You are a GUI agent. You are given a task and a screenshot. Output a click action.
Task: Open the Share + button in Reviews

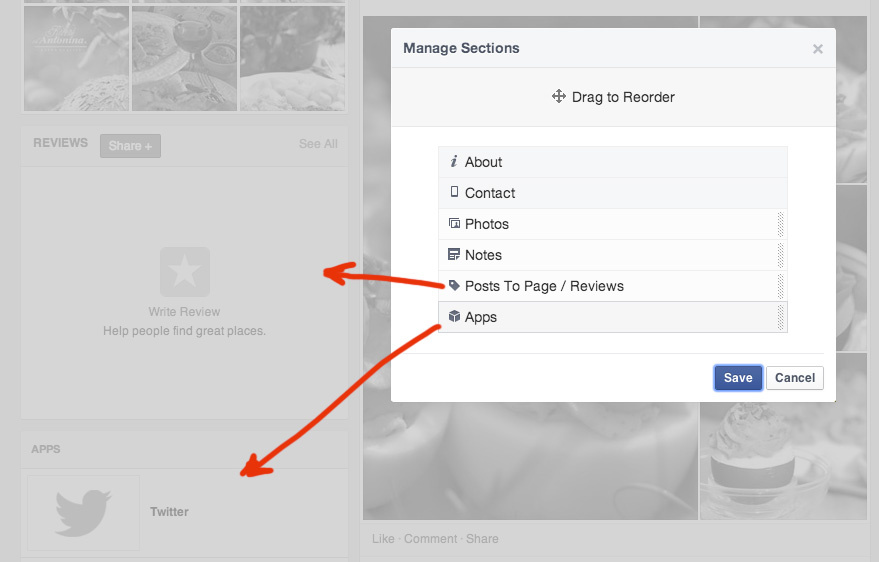130,146
